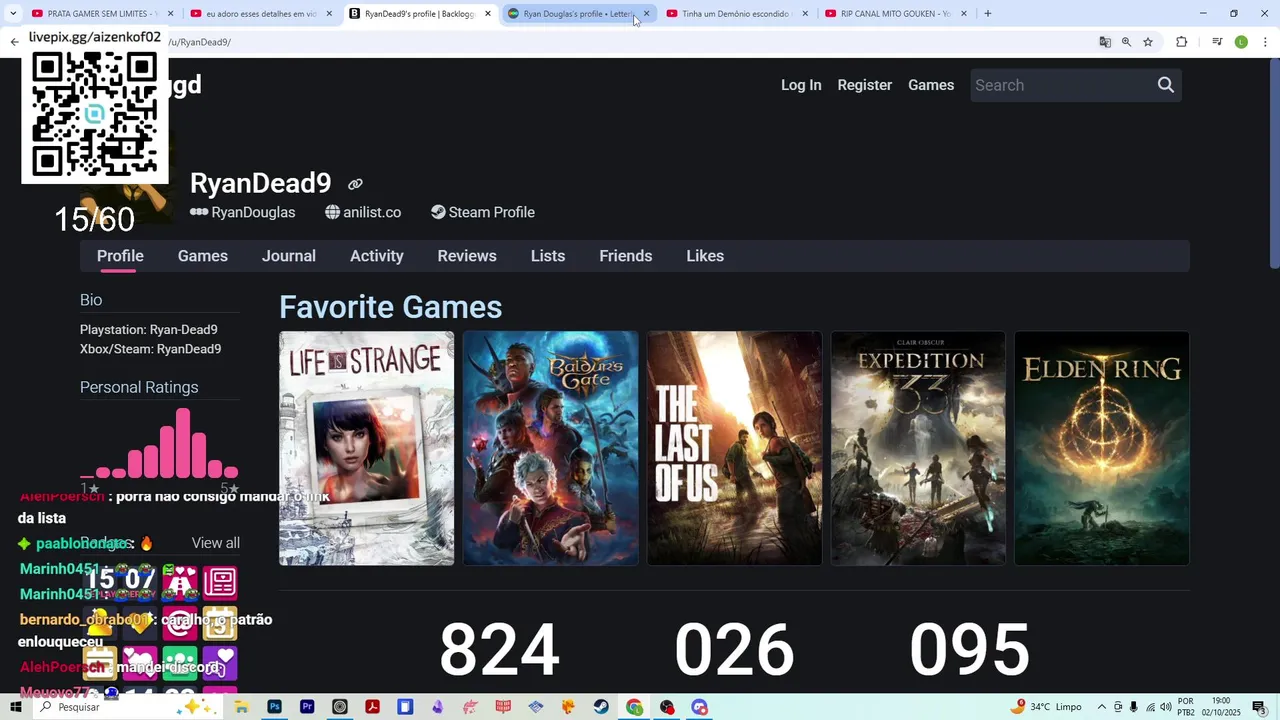Switch to the Profile tab

120,256
